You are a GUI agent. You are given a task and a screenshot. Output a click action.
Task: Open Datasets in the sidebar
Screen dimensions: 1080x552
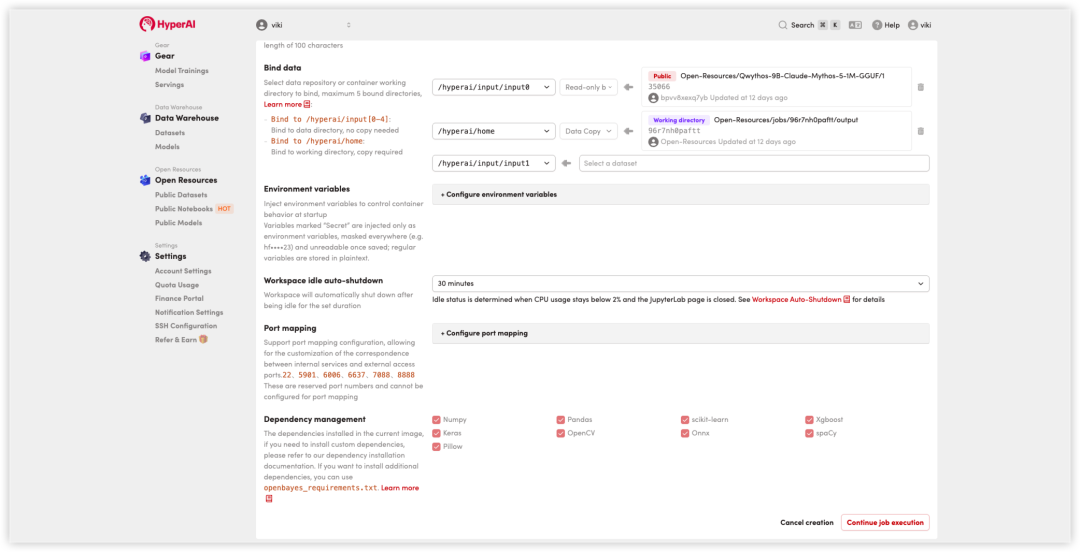pos(170,132)
